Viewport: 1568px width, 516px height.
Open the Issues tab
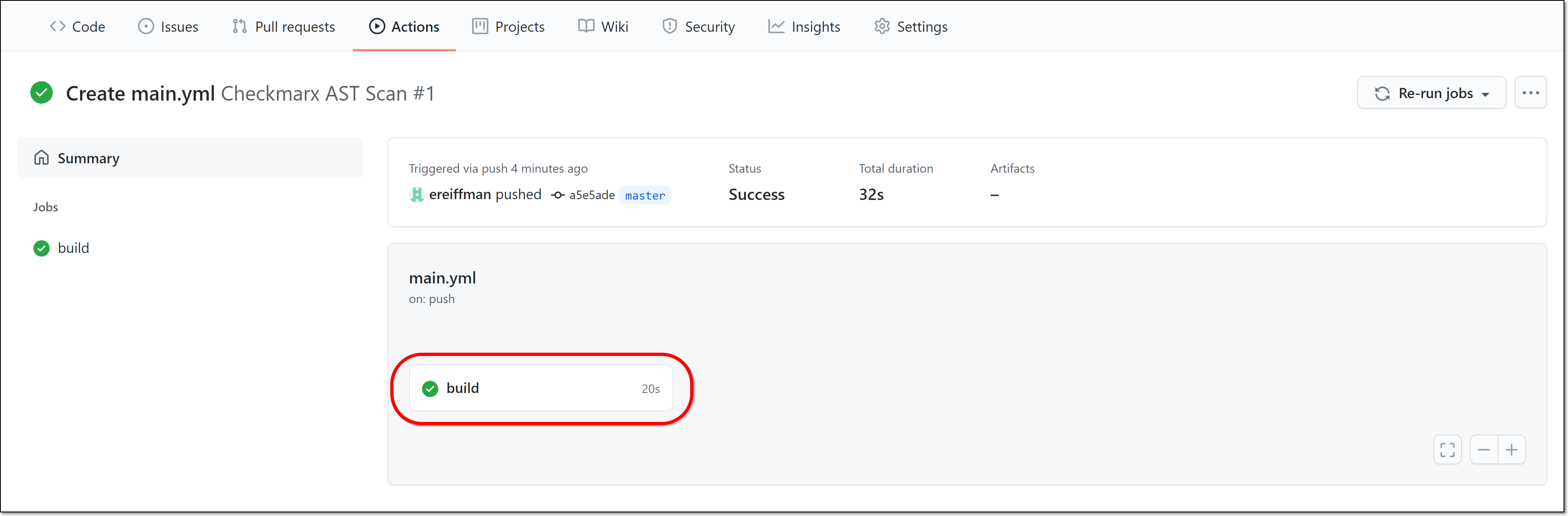coord(168,26)
